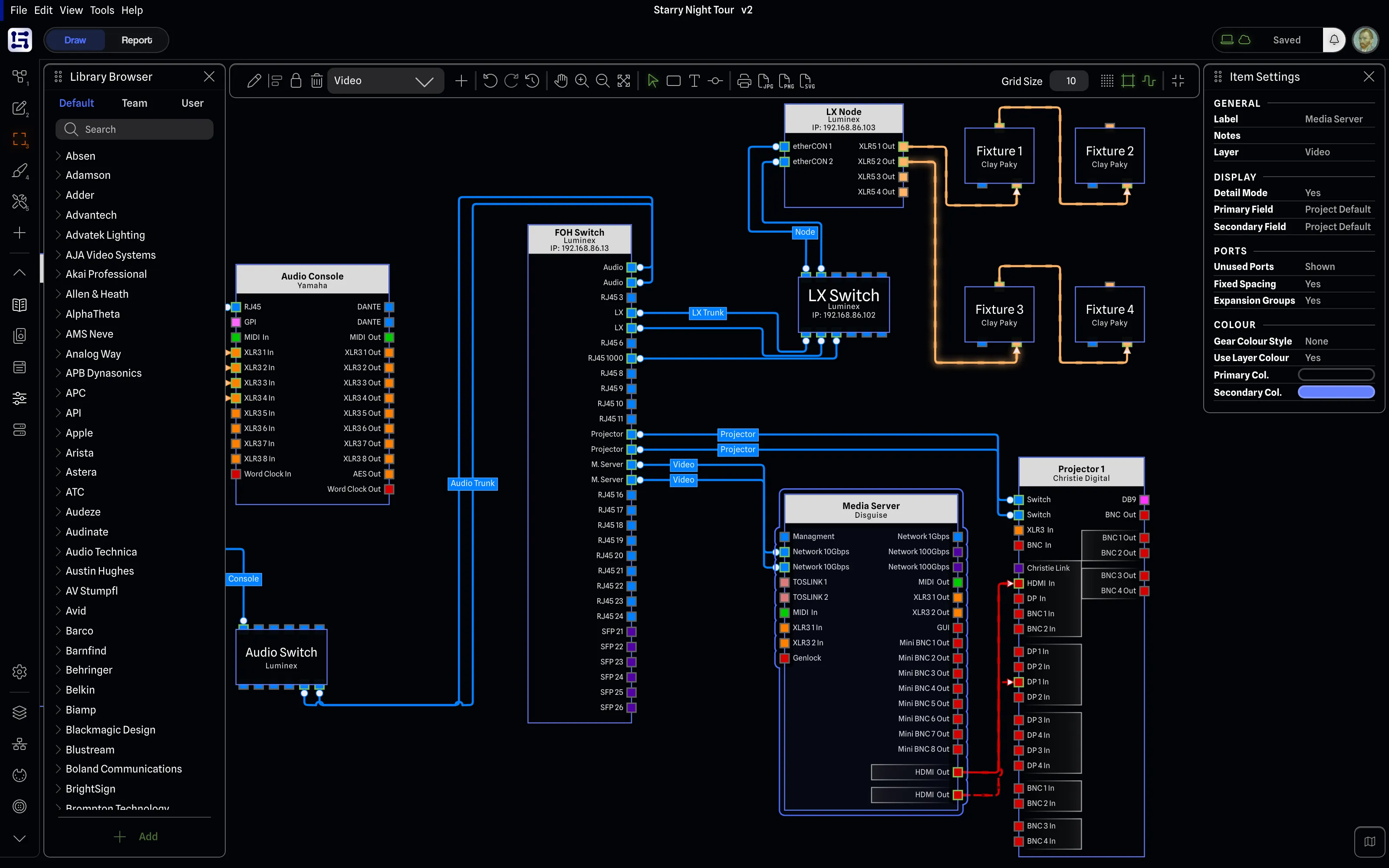Click the redo arrow icon
The image size is (1389, 868).
[511, 81]
